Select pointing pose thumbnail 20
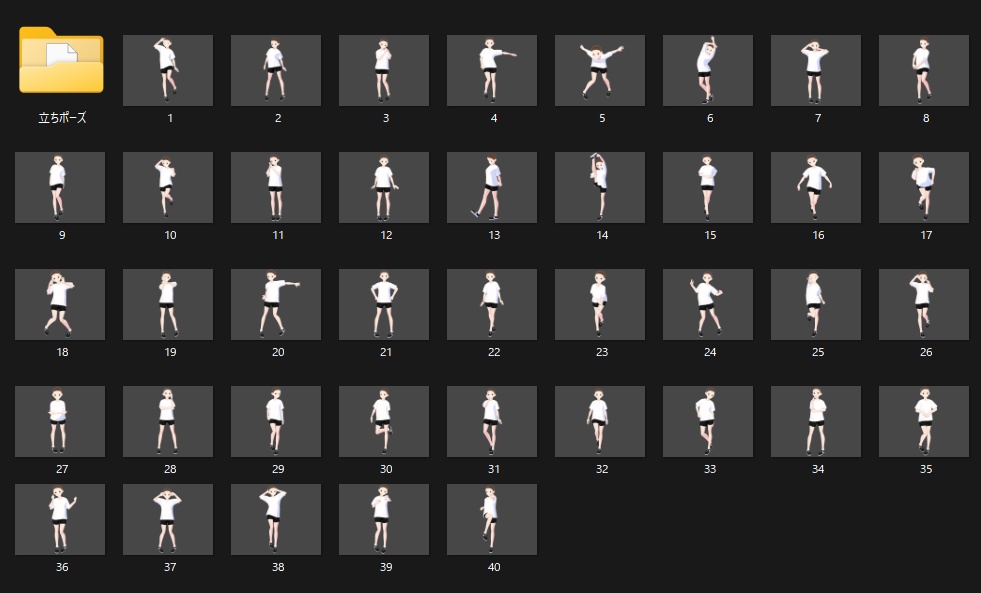 (276, 304)
